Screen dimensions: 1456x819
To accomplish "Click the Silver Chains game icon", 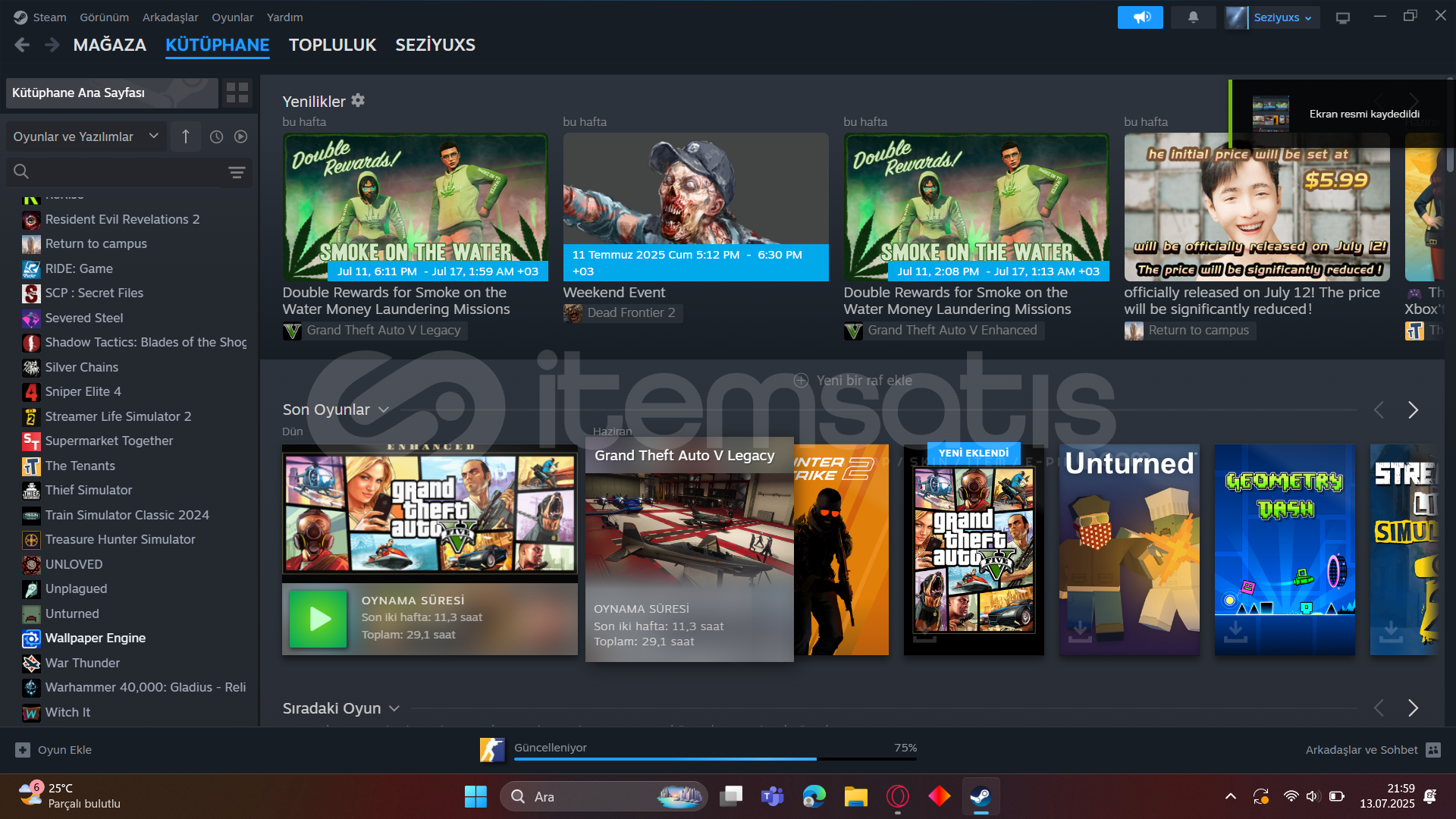I will point(31,368).
